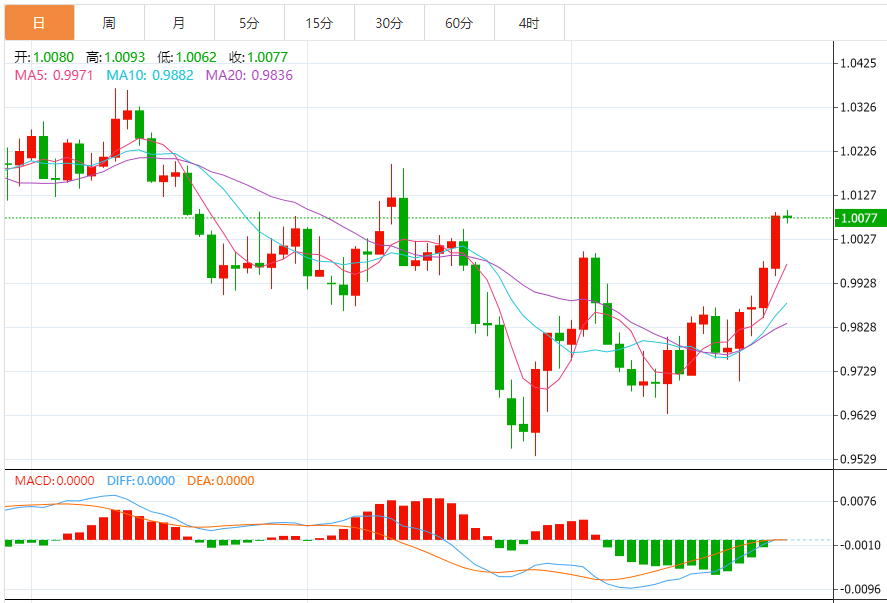Screen dimensions: 887x603
Task: Click the 高:1.0093 high price value
Action: point(115,57)
